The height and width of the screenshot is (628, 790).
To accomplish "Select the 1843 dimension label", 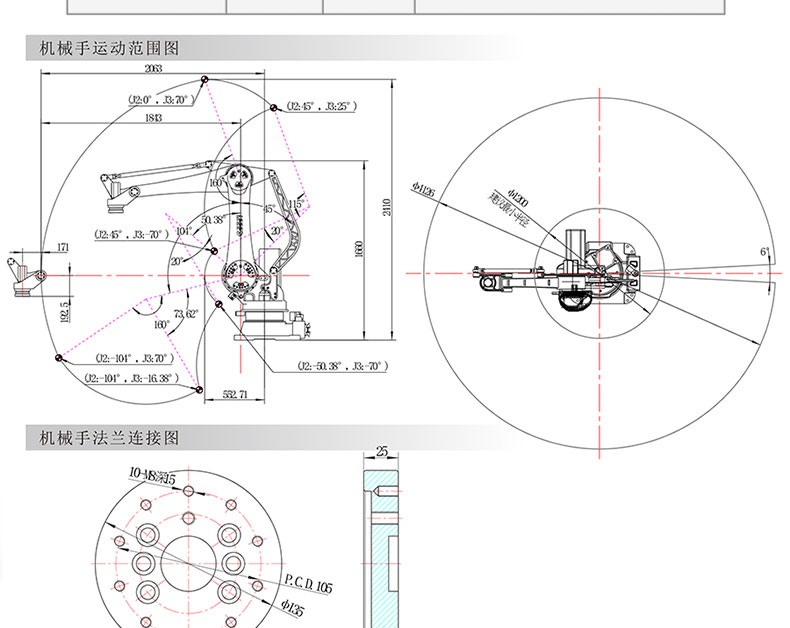I will tap(153, 117).
